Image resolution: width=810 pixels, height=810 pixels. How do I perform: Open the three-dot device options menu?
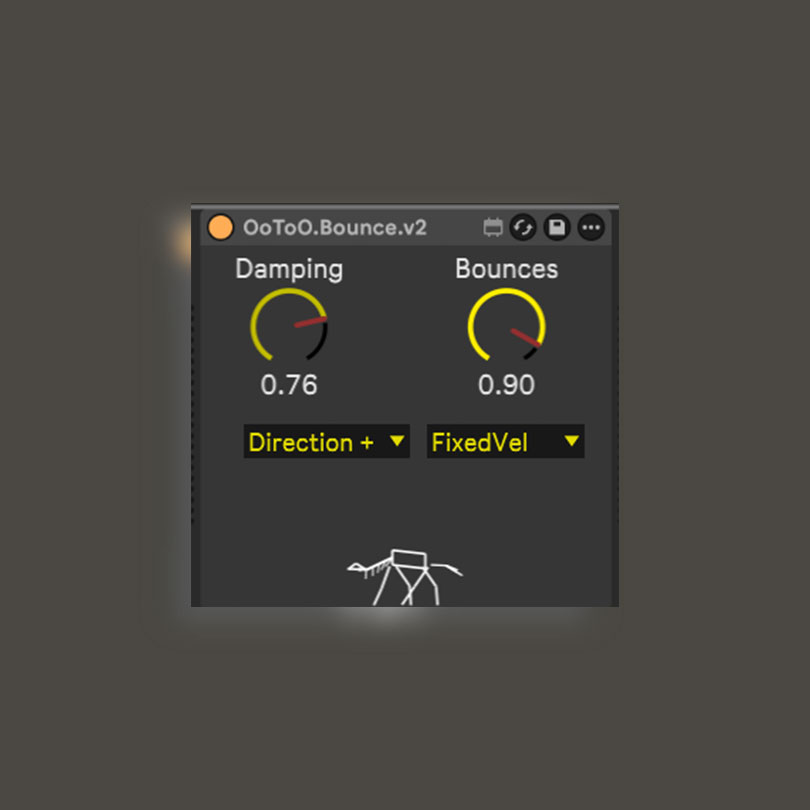pyautogui.click(x=591, y=227)
